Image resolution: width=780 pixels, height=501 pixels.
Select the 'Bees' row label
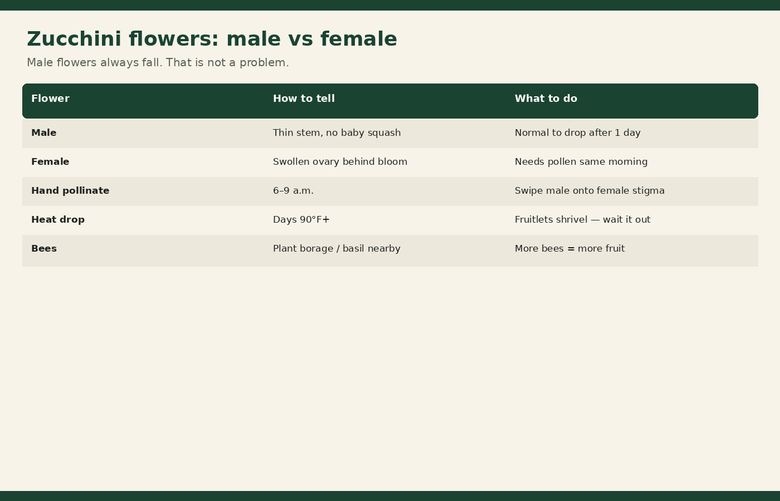(44, 248)
